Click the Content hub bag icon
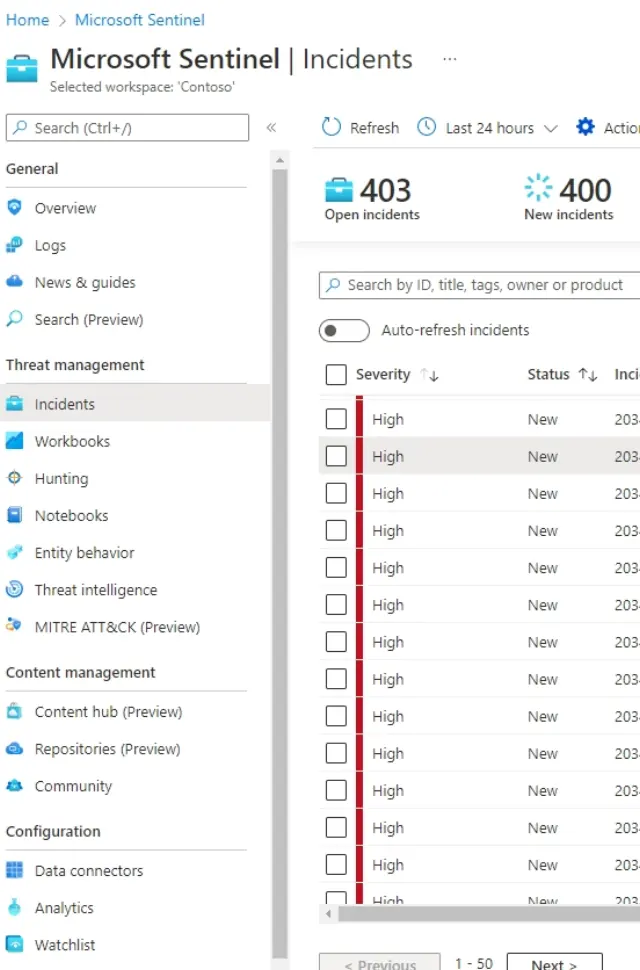 click(x=14, y=711)
